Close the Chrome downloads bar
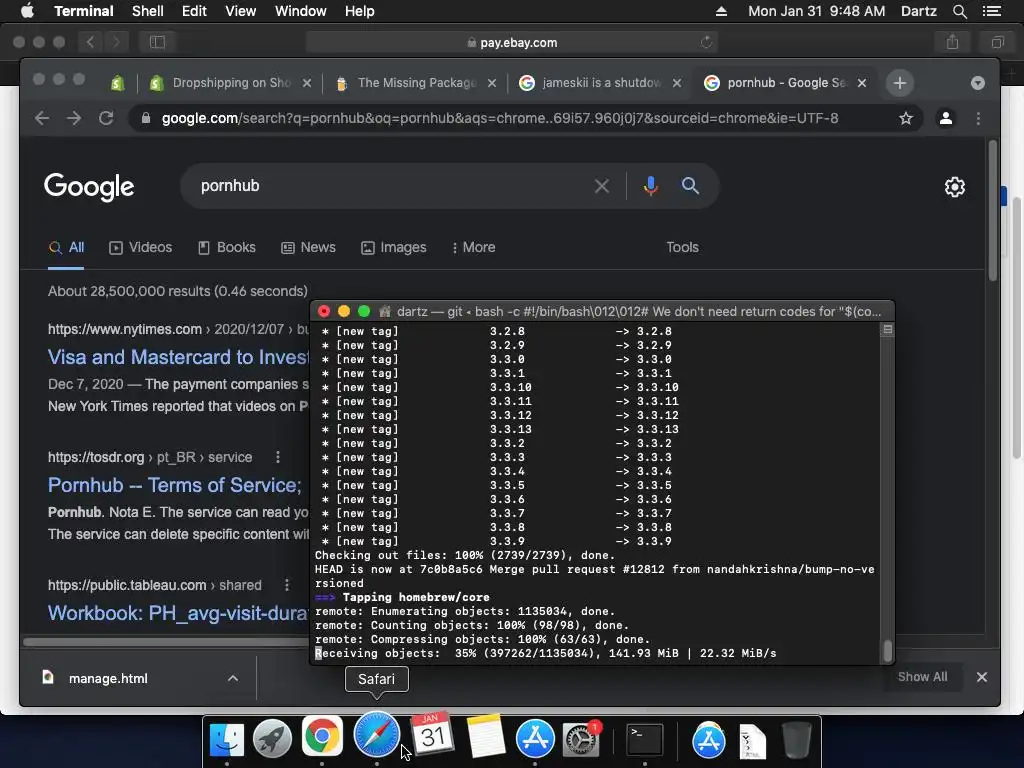 click(x=982, y=677)
